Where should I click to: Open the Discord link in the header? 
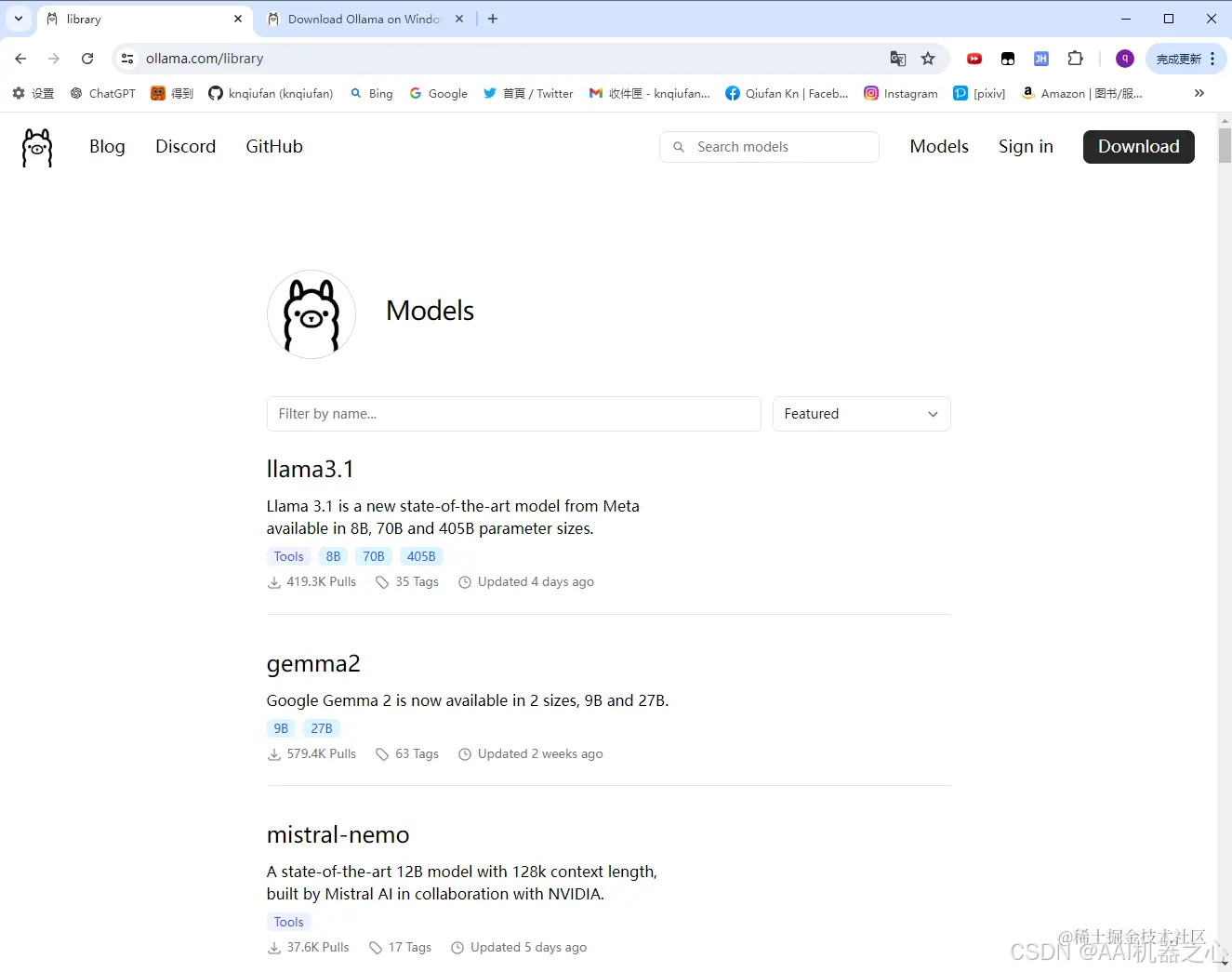pos(186,147)
